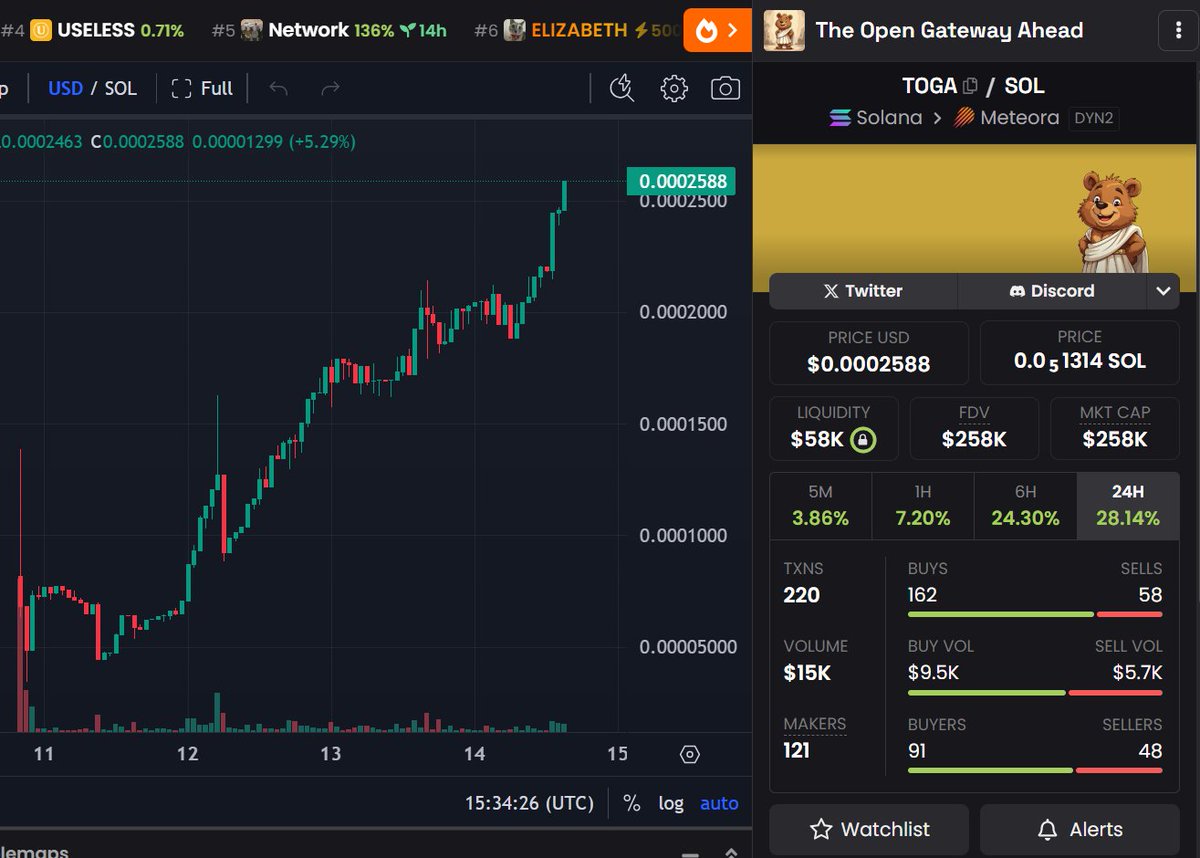This screenshot has width=1200, height=858.
Task: Select the 1H timeframe tab
Action: (x=922, y=506)
